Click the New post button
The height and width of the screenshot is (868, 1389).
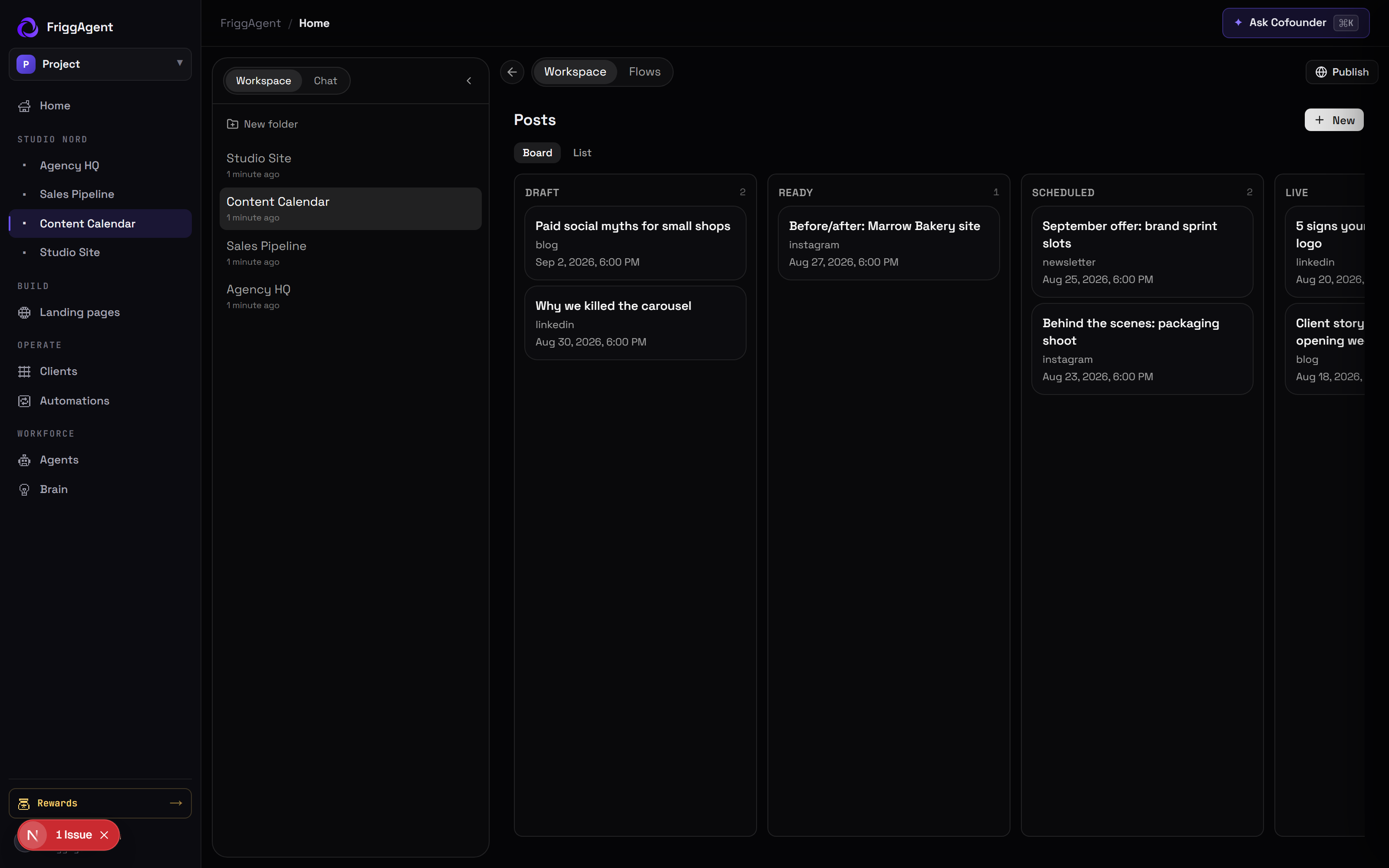[1334, 120]
